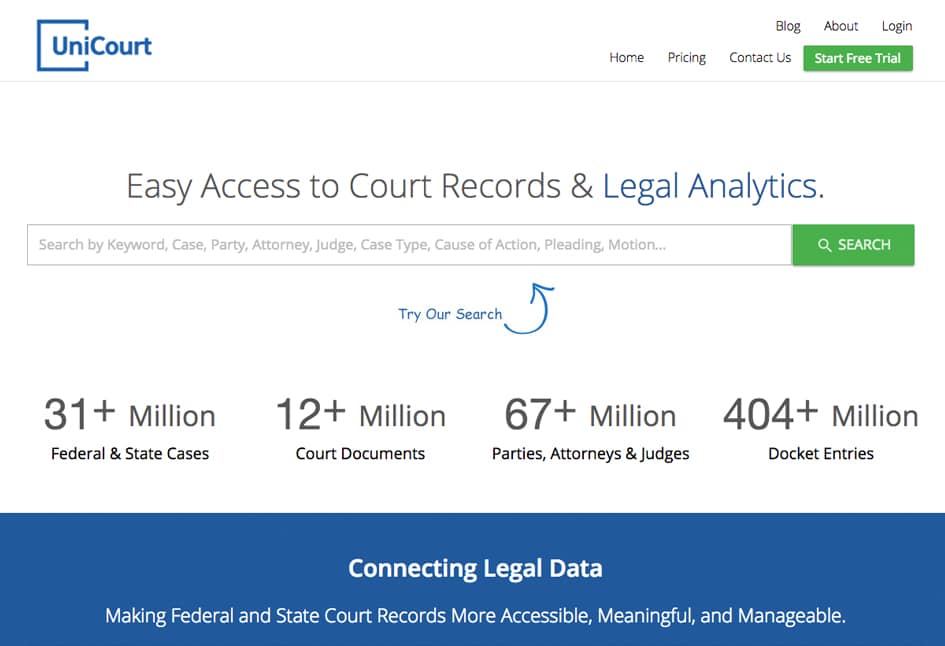Click the curved arrow pointing to search
This screenshot has width=945, height=646.
pos(531,309)
